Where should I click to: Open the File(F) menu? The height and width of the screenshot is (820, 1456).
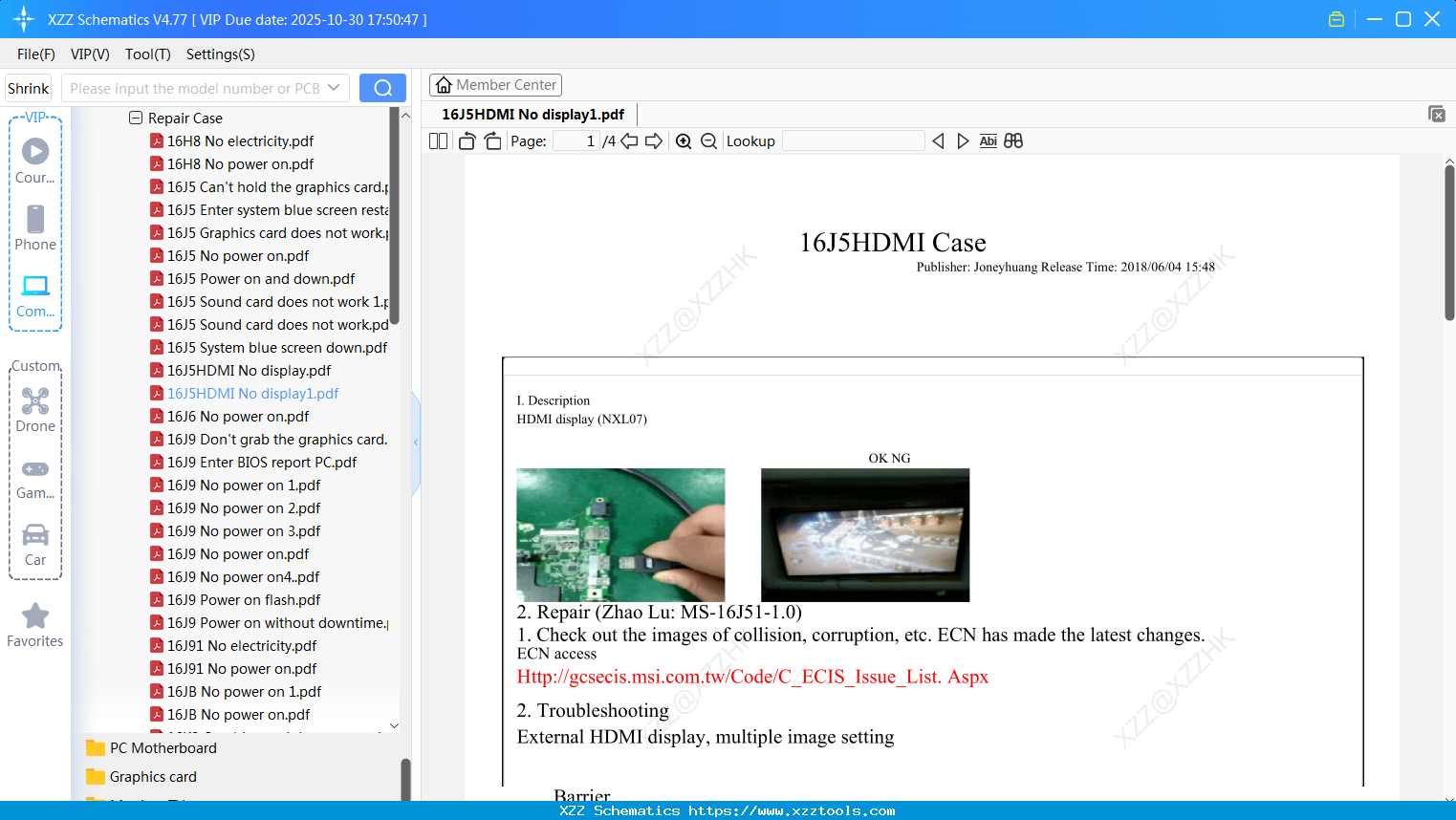[x=36, y=54]
